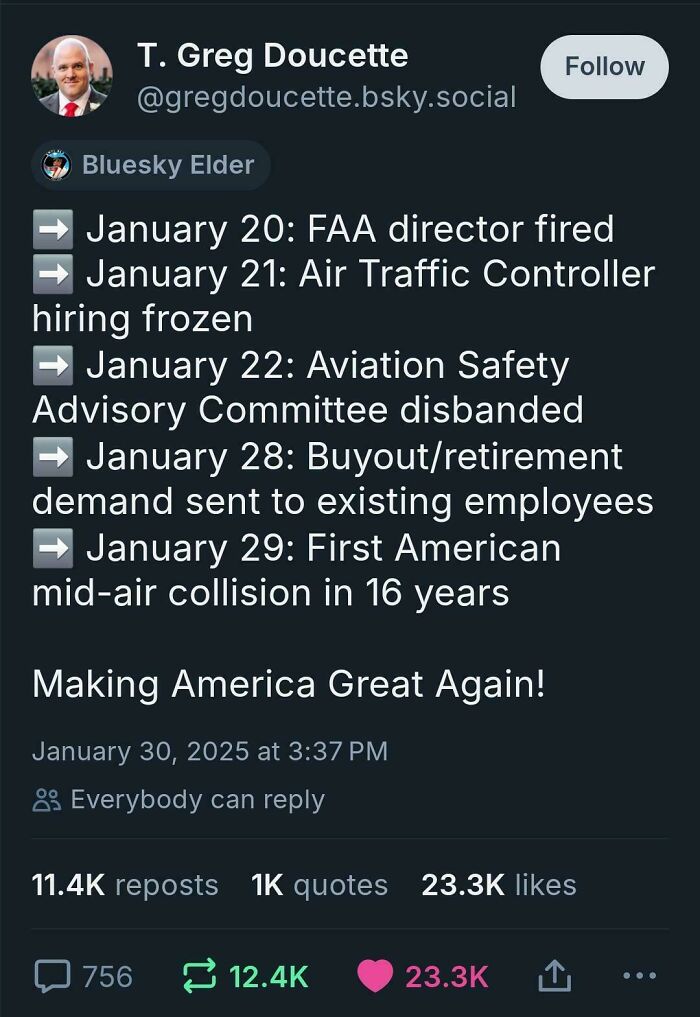Click the Bluesky Elder badge icon

(x=56, y=165)
